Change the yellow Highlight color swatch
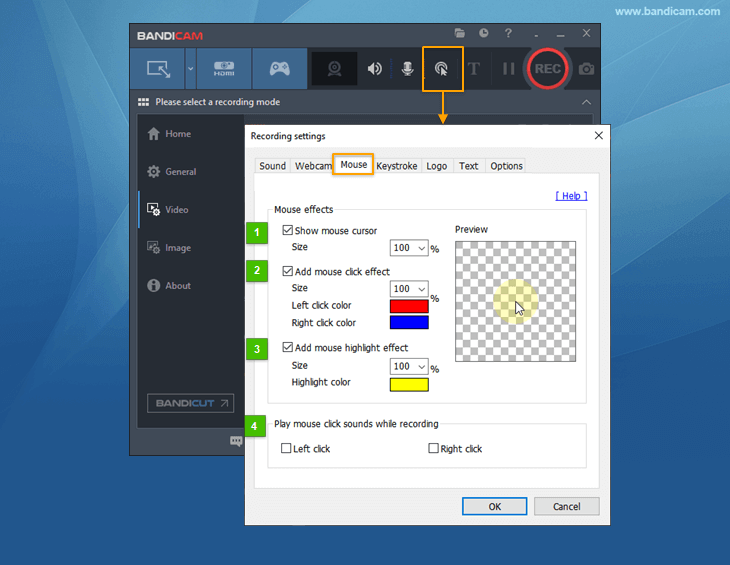The width and height of the screenshot is (730, 565). 409,384
